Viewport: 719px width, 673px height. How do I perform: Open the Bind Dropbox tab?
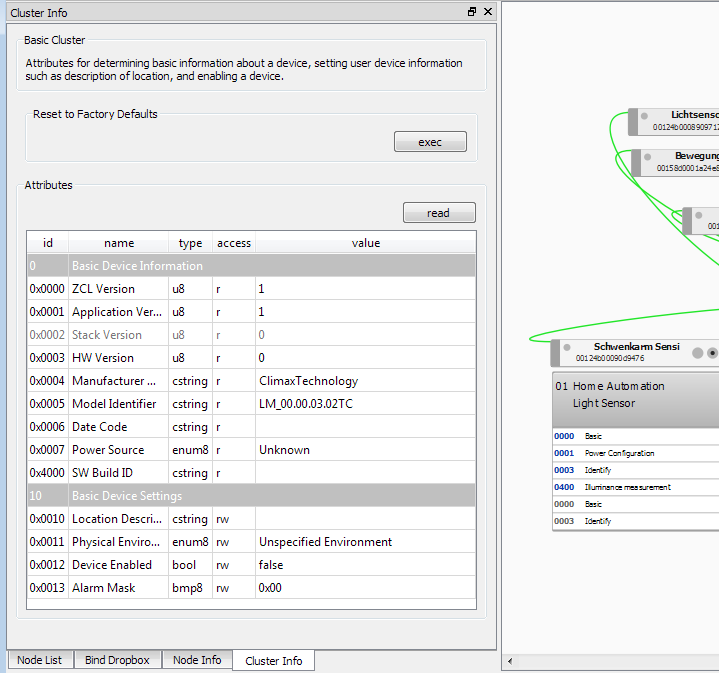pos(117,660)
